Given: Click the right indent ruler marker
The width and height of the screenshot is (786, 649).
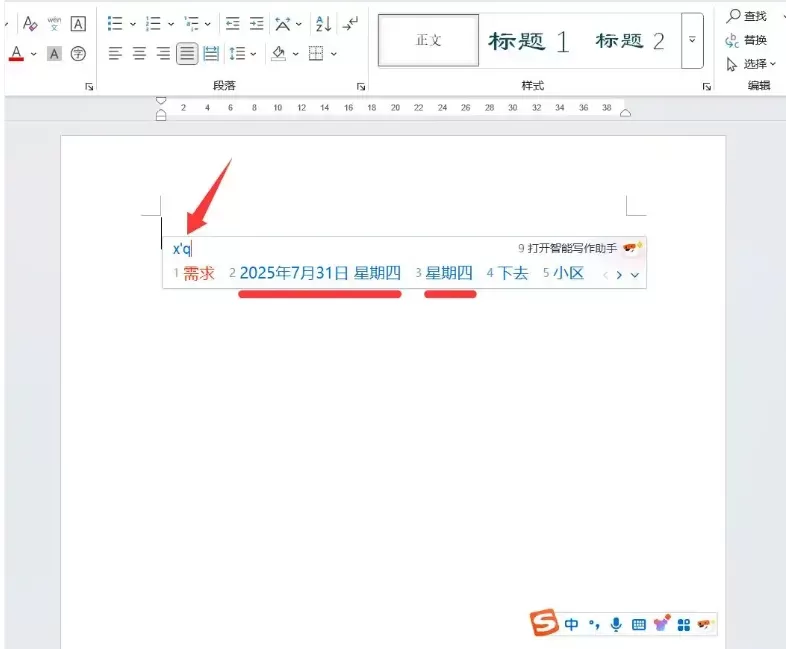Looking at the screenshot, I should coord(625,113).
